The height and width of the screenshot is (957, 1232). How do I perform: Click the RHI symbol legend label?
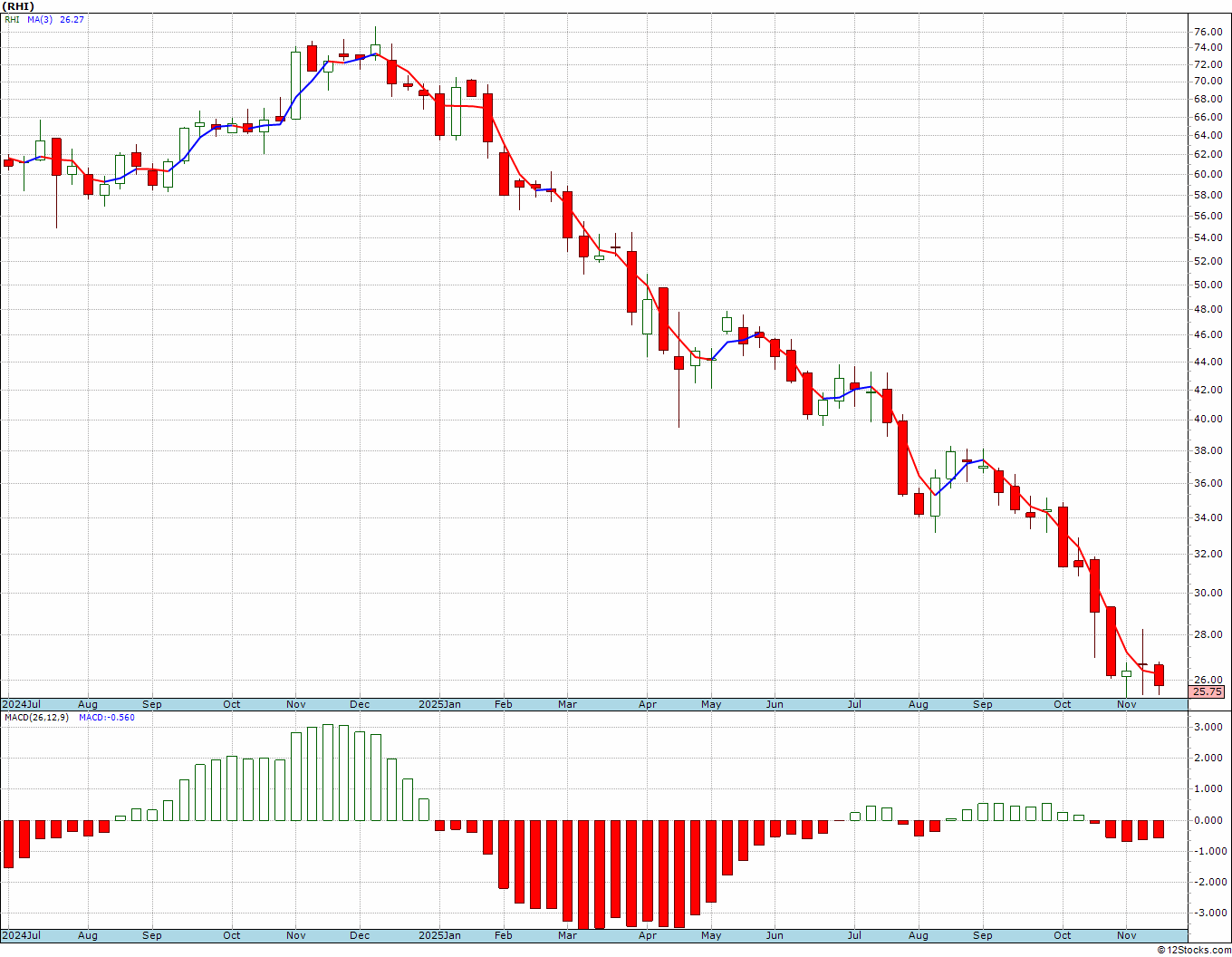coord(12,19)
